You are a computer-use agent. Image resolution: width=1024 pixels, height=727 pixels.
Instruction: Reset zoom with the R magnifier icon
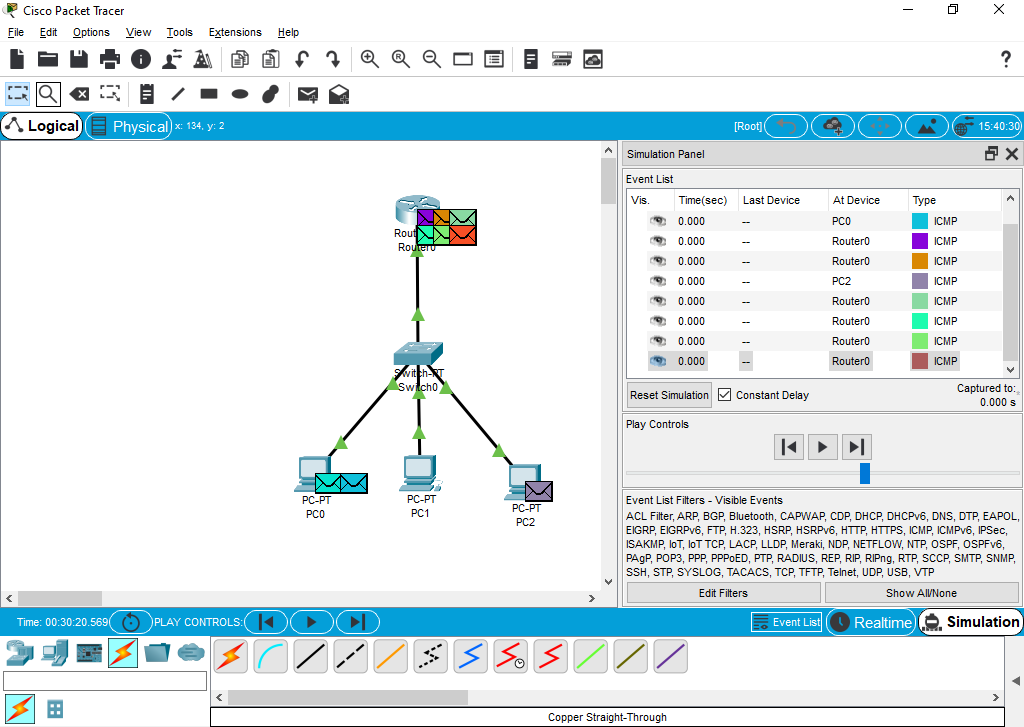coord(400,59)
